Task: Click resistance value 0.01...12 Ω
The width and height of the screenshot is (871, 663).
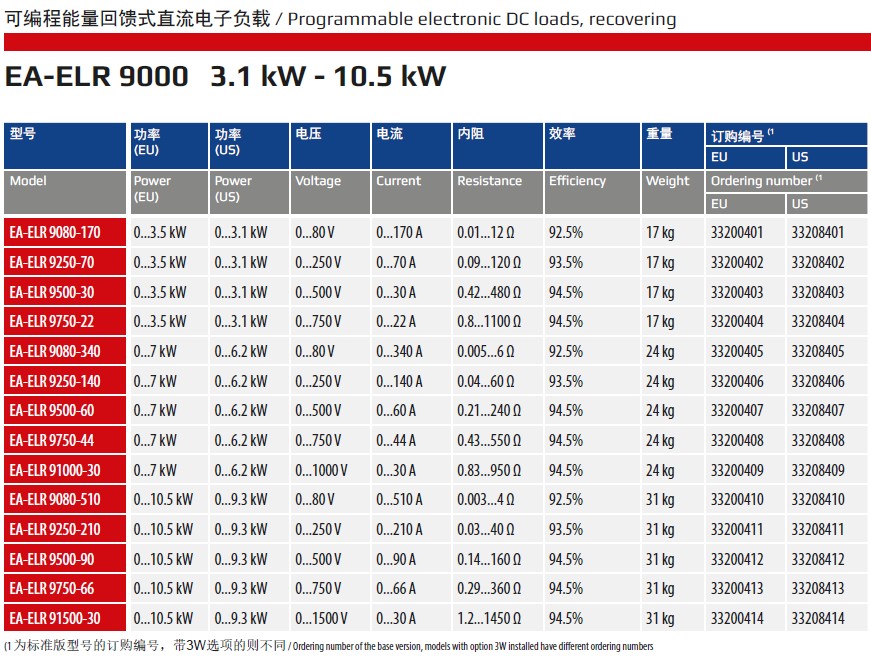Action: click(x=486, y=232)
